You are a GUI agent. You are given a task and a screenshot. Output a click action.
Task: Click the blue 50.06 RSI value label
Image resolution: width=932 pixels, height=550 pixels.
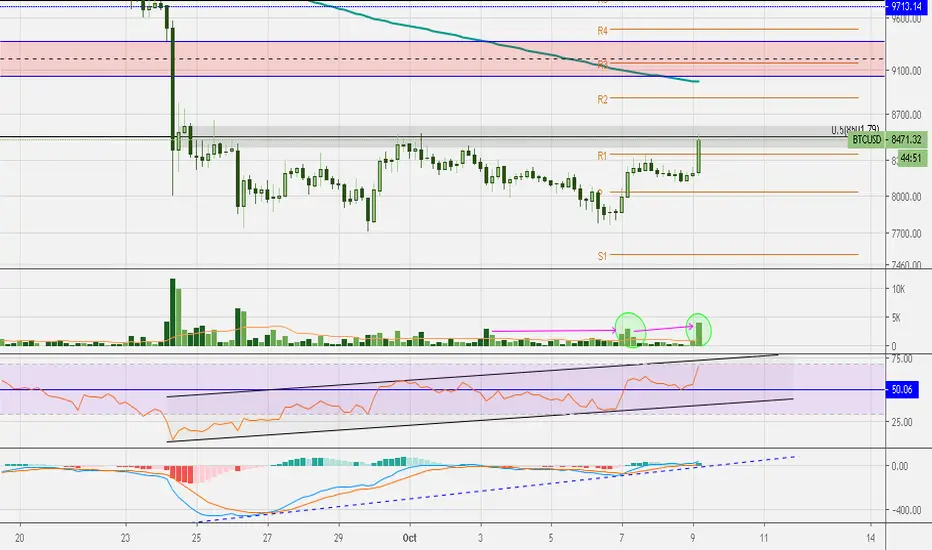pyautogui.click(x=902, y=389)
